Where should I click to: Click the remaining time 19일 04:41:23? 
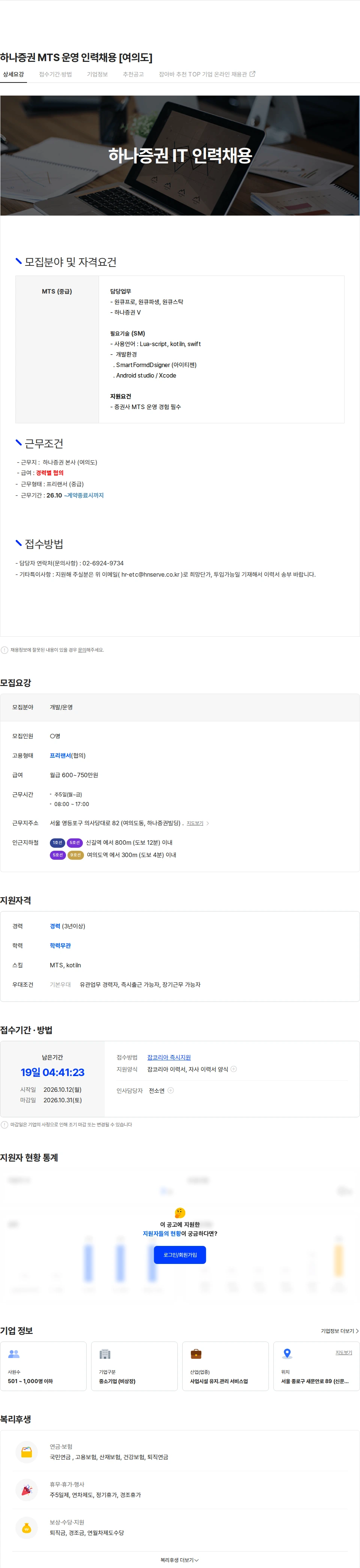tap(52, 1072)
